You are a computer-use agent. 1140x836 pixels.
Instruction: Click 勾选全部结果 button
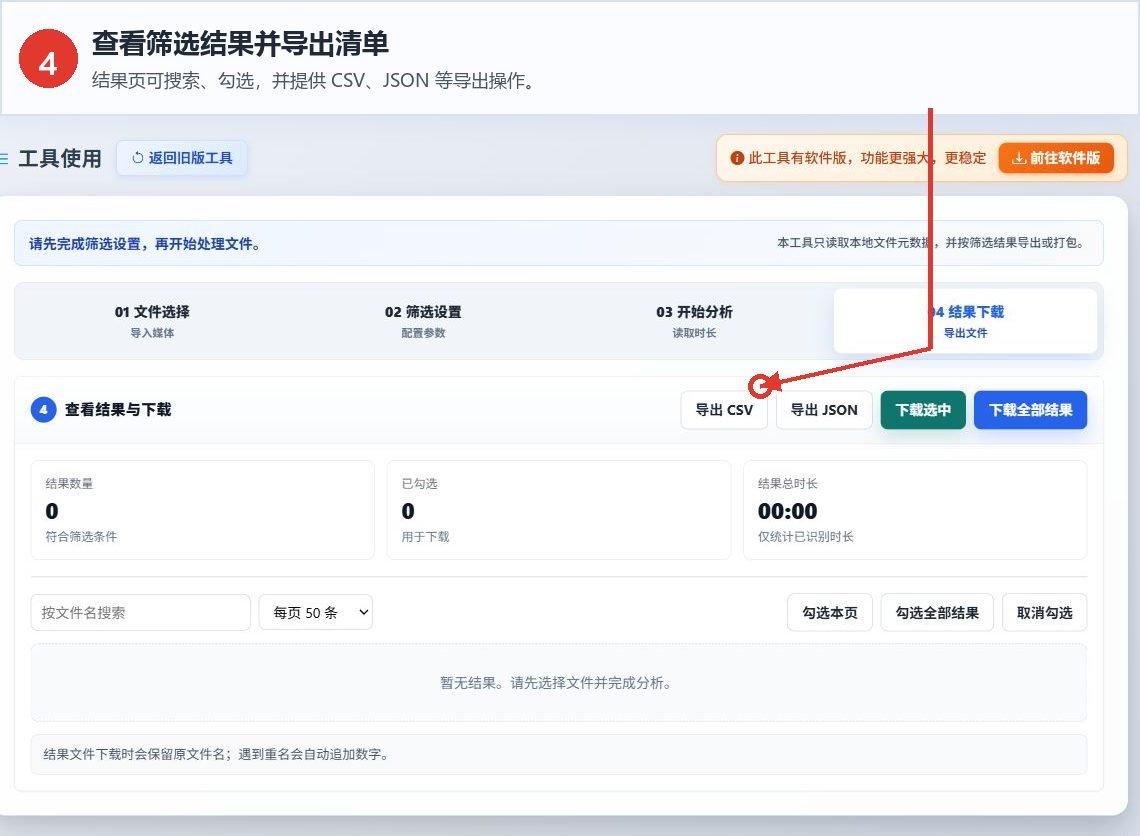click(937, 613)
